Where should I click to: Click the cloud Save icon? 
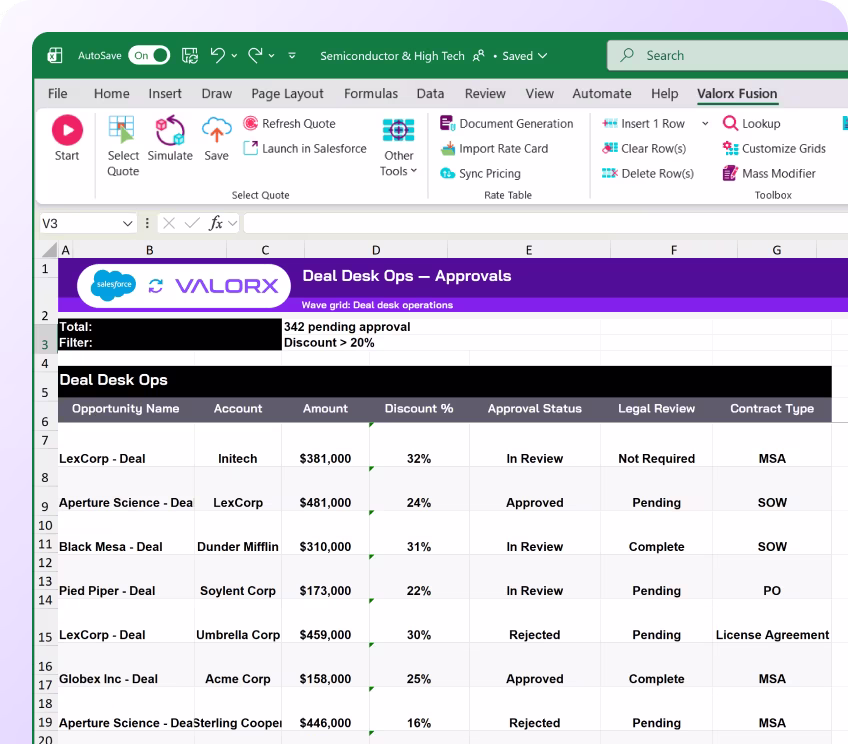coord(216,130)
